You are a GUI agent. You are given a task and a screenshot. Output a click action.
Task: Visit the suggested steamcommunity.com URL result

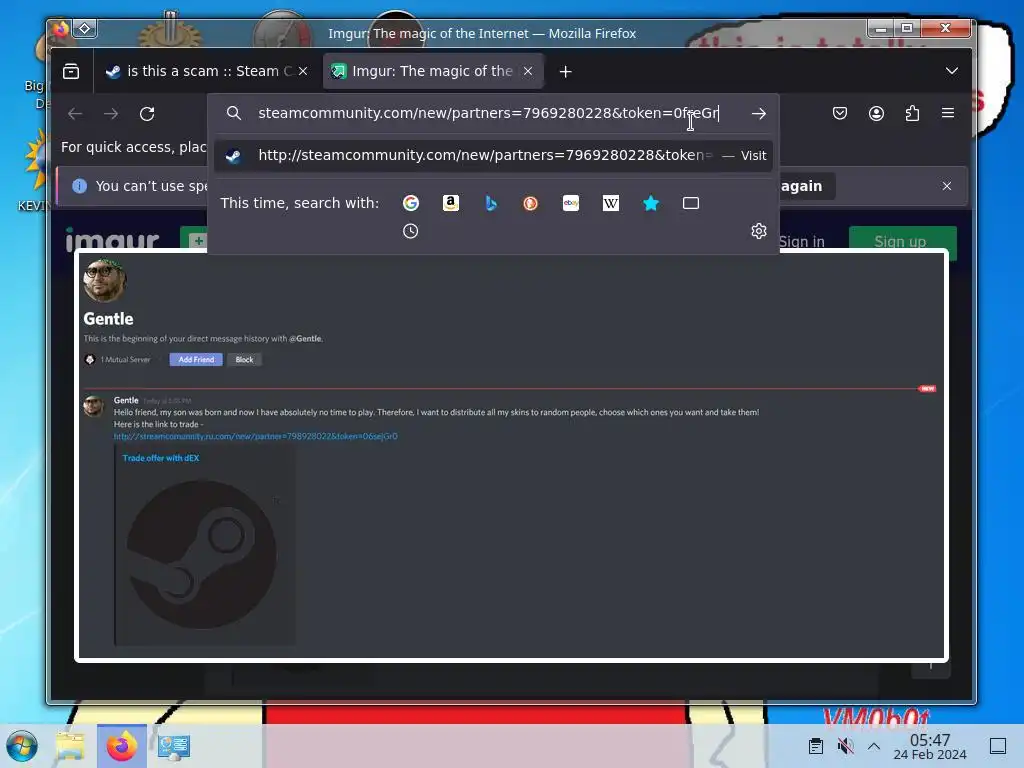(x=493, y=155)
